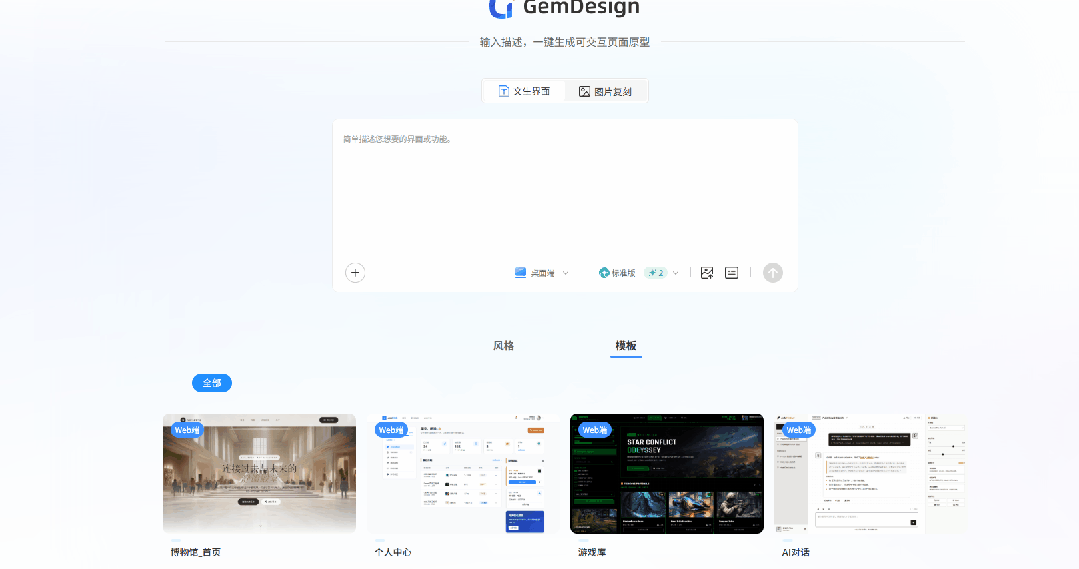Click the plus add attachment icon
1079x569 pixels.
pyautogui.click(x=355, y=273)
